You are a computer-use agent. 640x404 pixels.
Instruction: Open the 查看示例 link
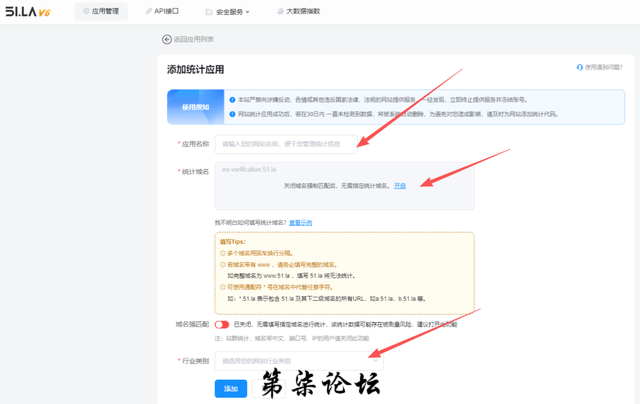pos(300,222)
